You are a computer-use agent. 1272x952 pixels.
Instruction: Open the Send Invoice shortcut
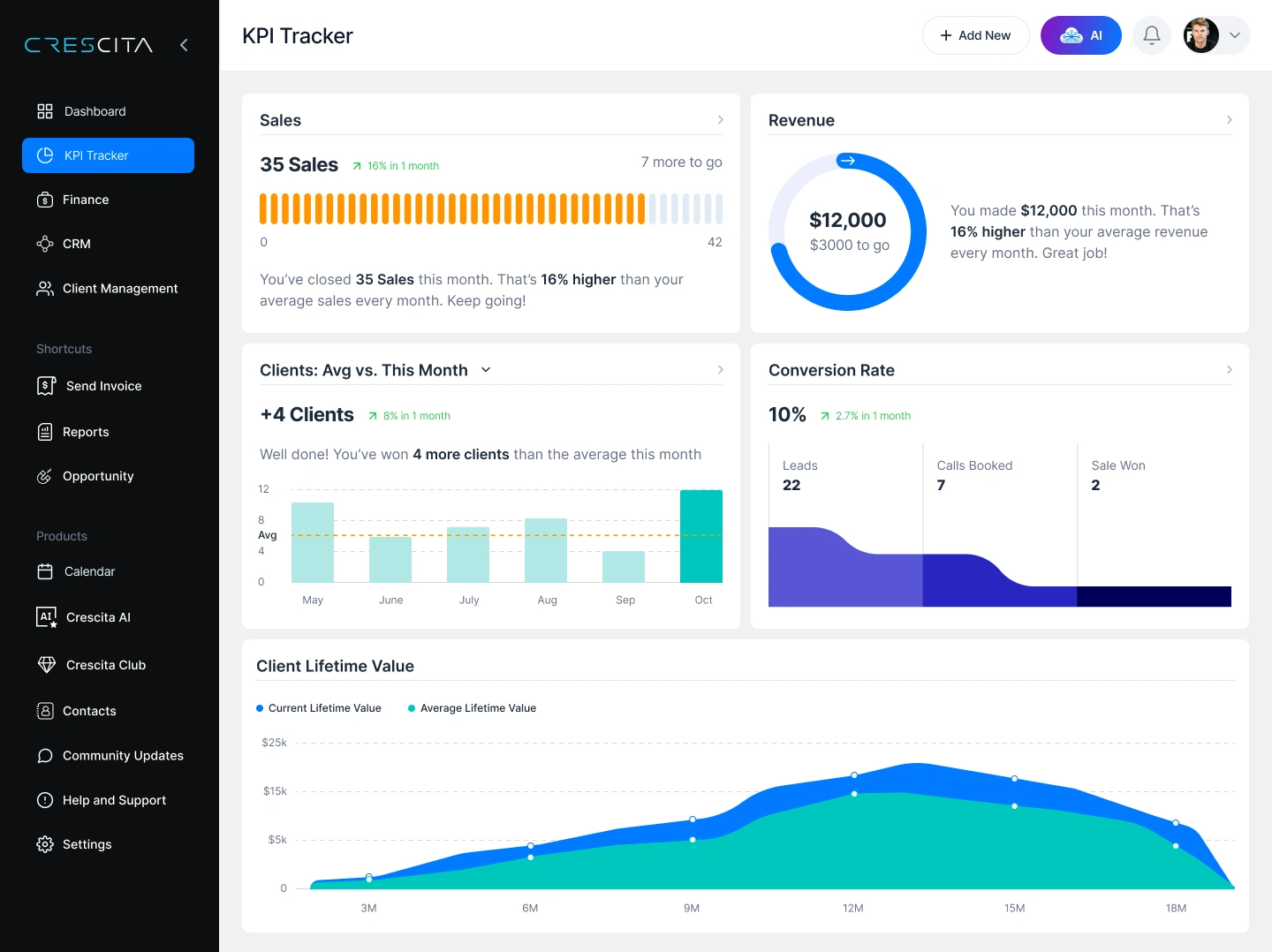[45, 386]
